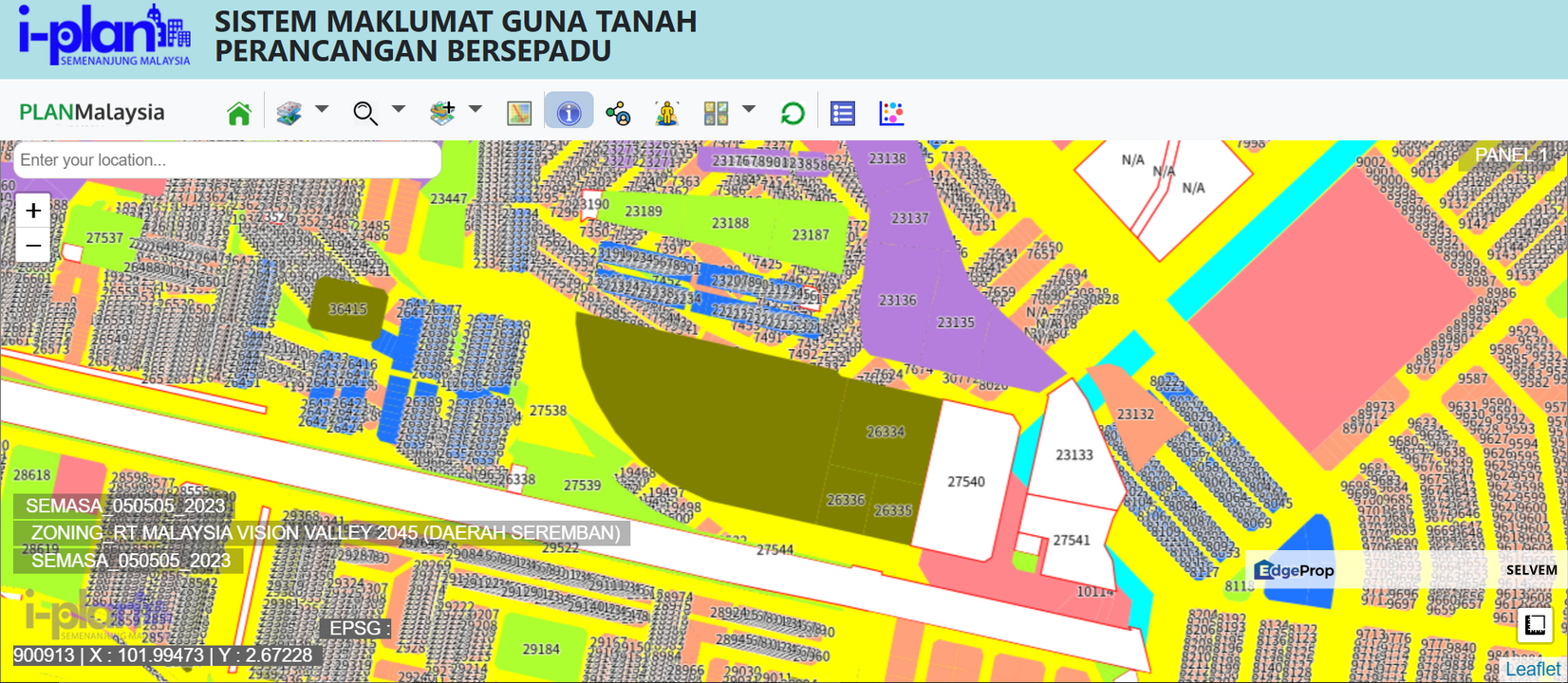Click the coordinates readout 900913 X Y

162,655
